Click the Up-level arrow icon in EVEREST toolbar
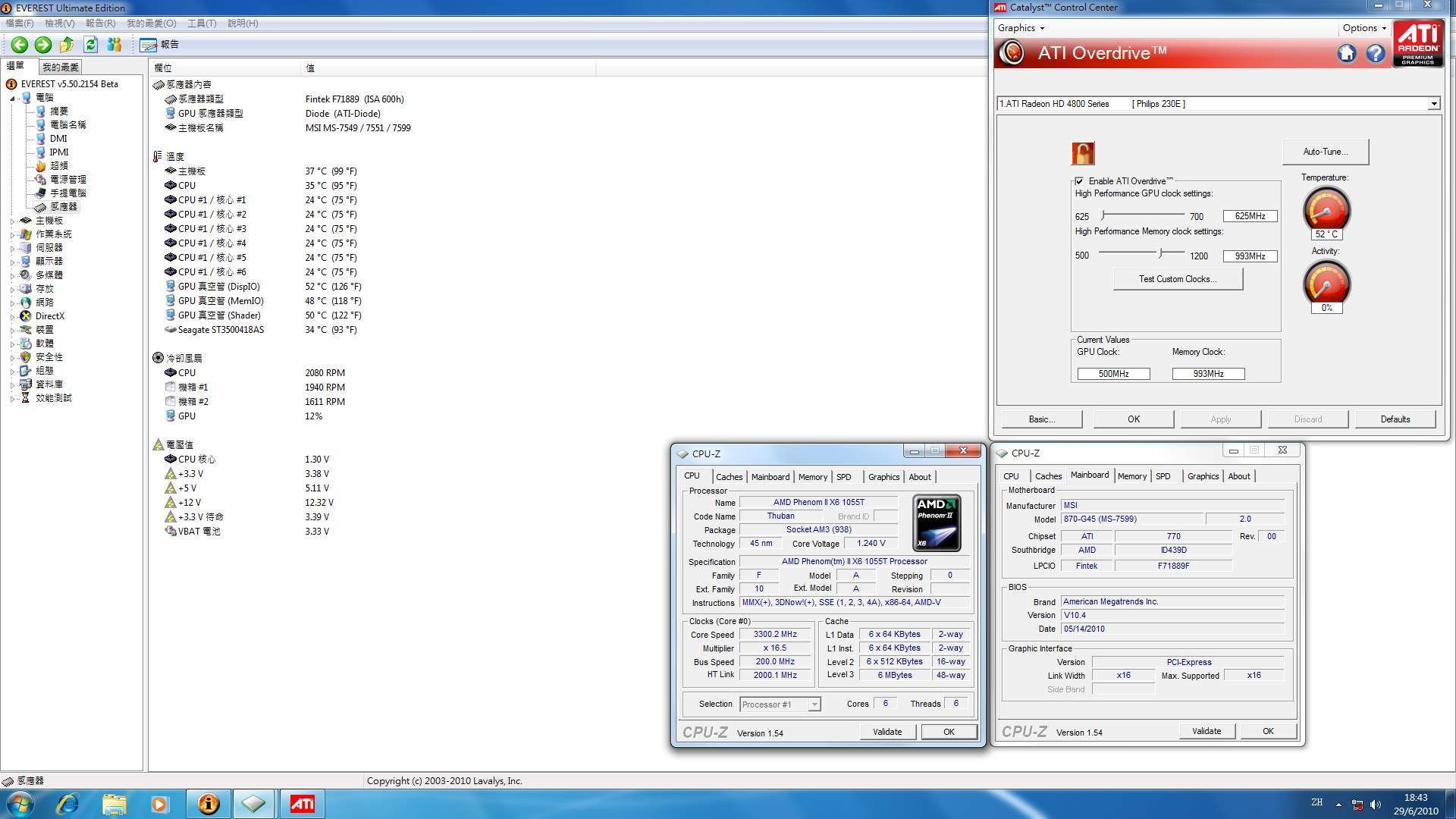 point(67,45)
